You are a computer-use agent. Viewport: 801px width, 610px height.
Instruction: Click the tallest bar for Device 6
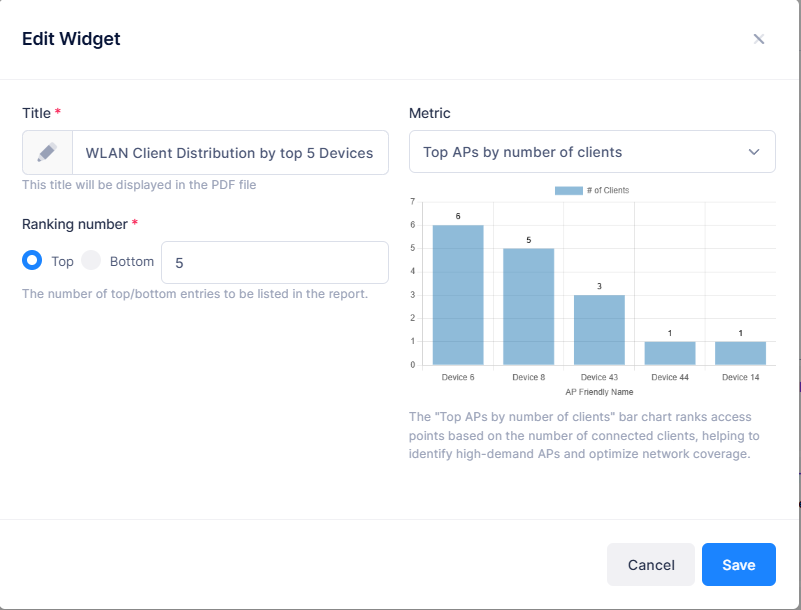[x=457, y=290]
